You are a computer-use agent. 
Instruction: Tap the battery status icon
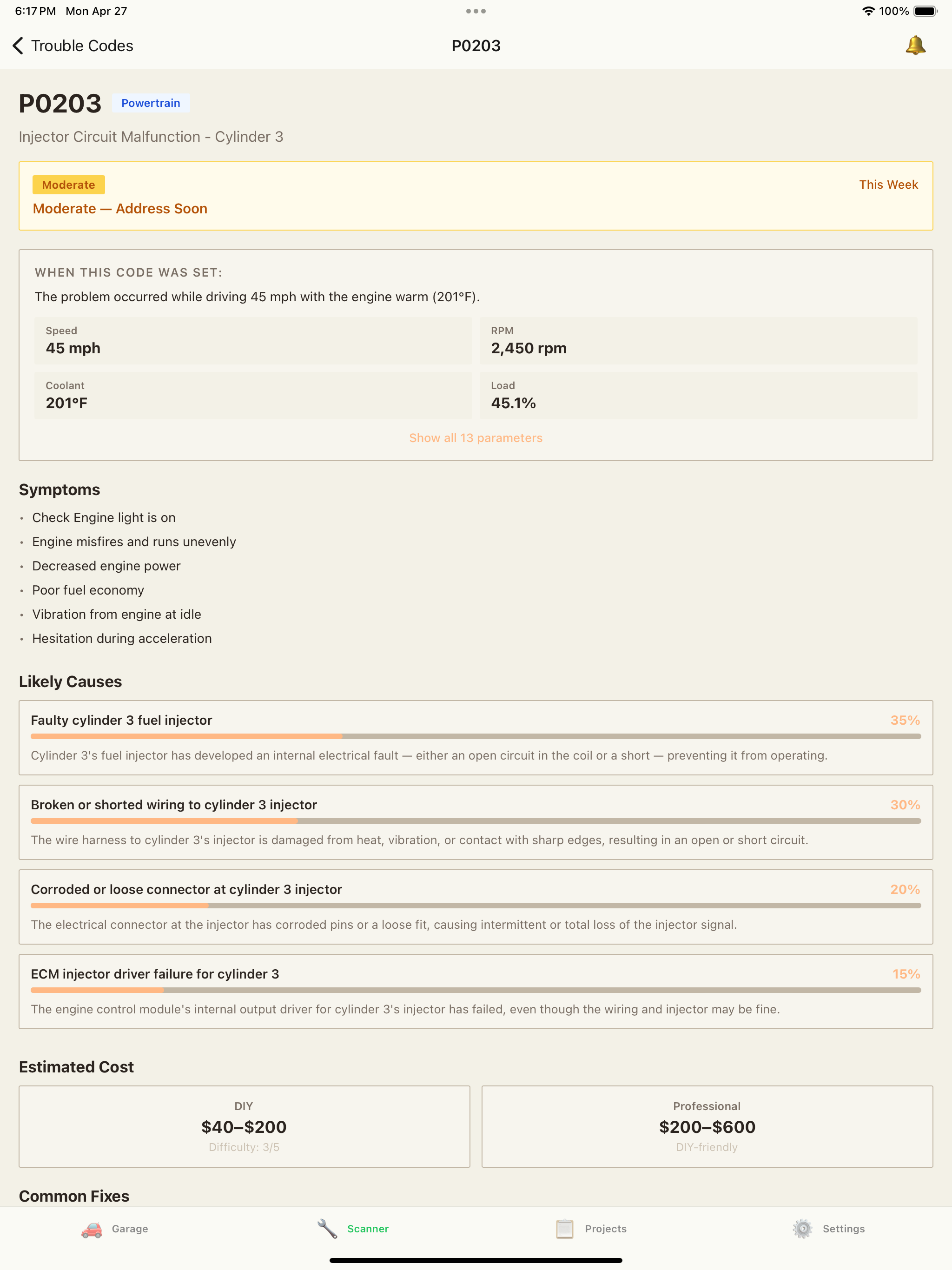pos(925,11)
